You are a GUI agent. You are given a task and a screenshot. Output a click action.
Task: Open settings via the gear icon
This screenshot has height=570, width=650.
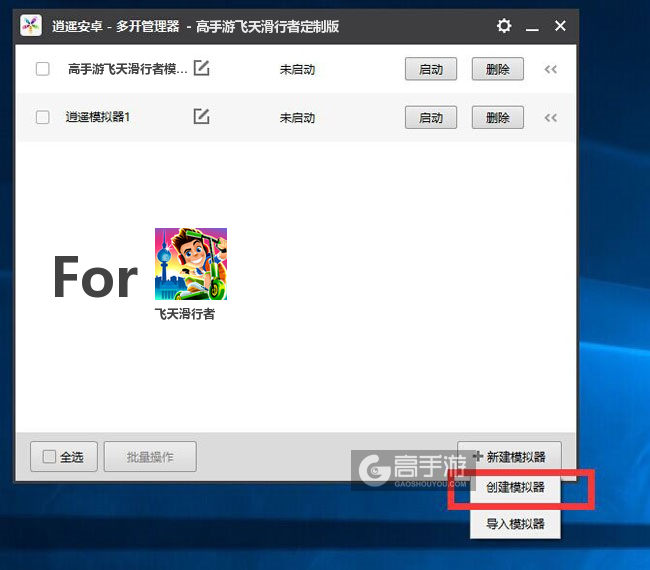pos(504,26)
